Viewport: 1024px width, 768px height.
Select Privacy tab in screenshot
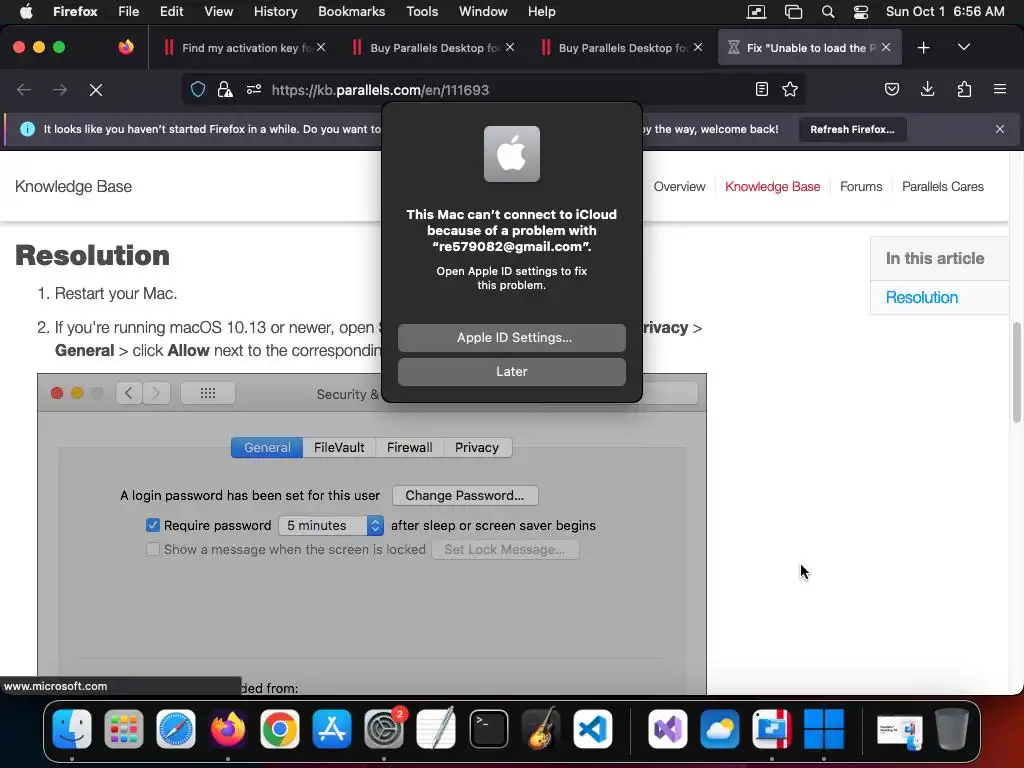477,447
